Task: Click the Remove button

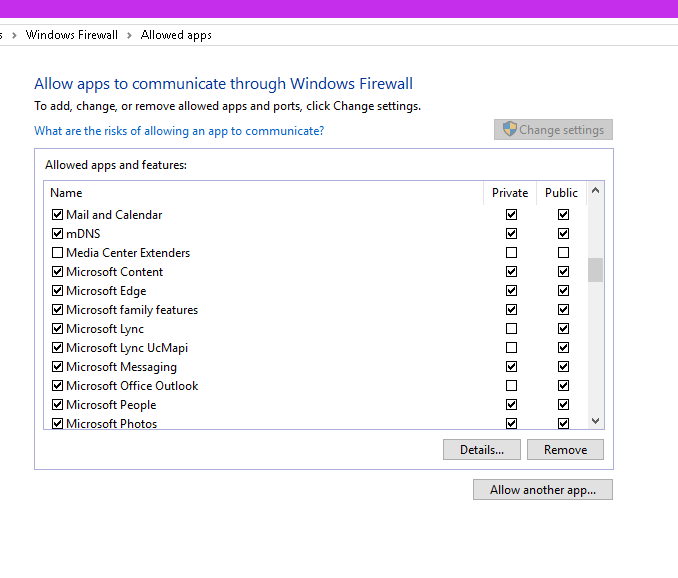Action: pyautogui.click(x=565, y=450)
